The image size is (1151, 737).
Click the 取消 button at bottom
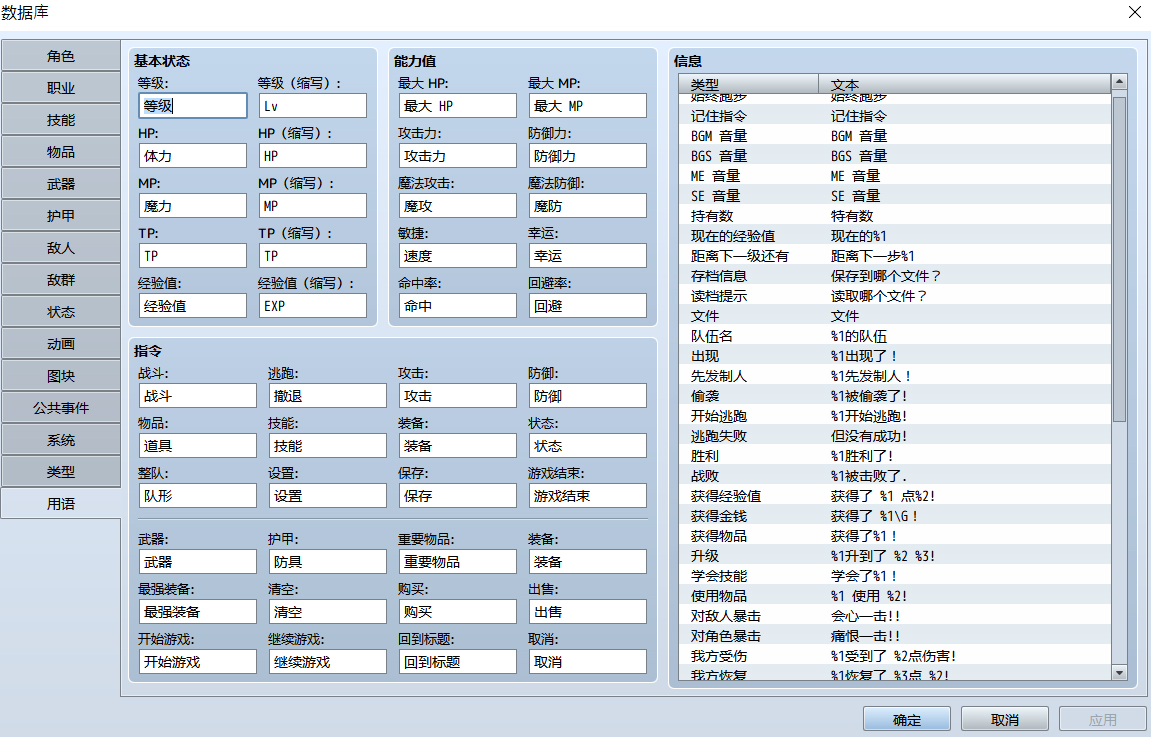(1005, 720)
